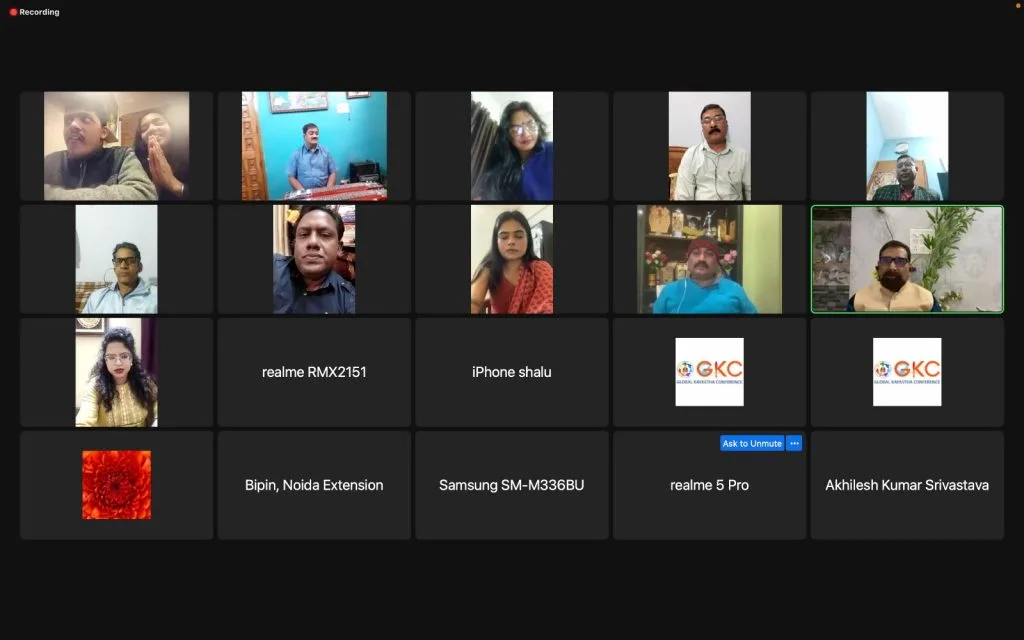Screen dimensions: 1024x640
Task: Select the Bipin, Noida Extension tile
Action: [x=314, y=485]
